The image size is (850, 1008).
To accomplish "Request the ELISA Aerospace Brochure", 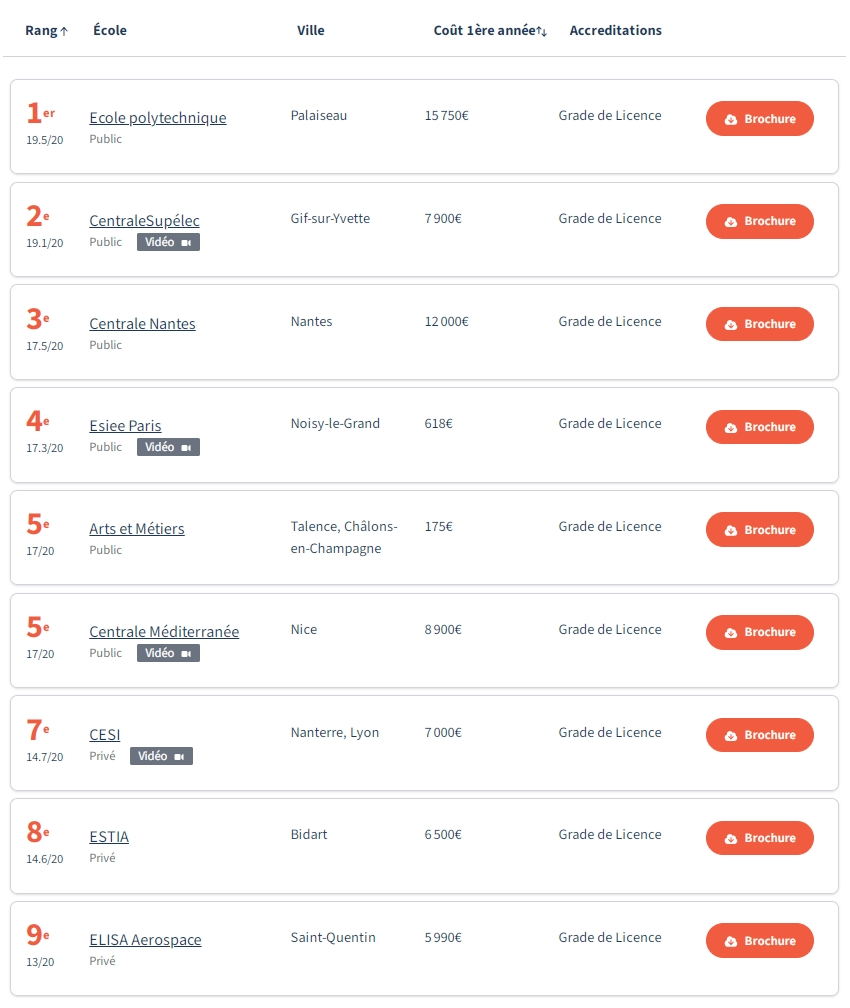I will tap(760, 940).
